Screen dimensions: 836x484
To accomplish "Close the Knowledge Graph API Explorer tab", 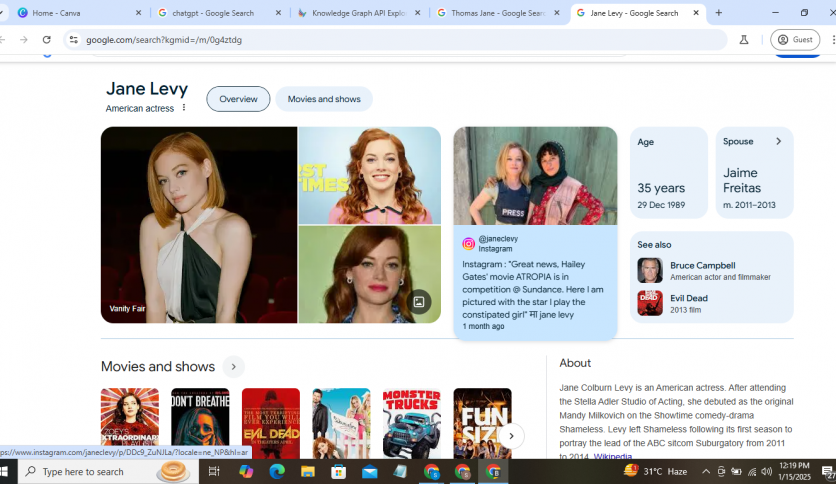I will point(417,13).
